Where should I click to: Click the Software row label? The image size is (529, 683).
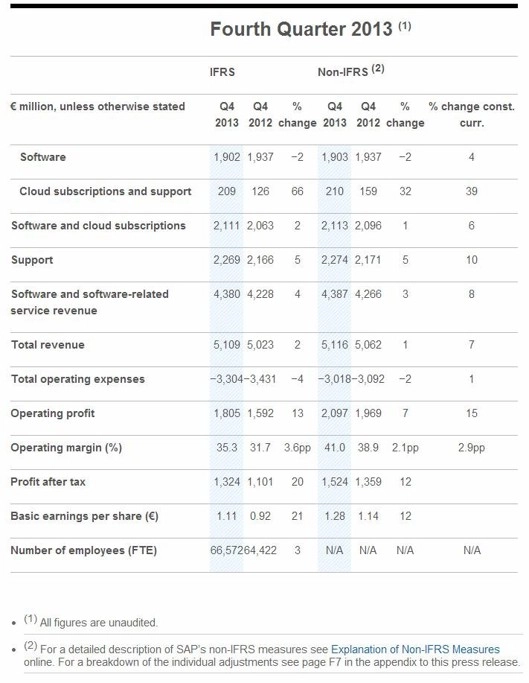pos(43,157)
